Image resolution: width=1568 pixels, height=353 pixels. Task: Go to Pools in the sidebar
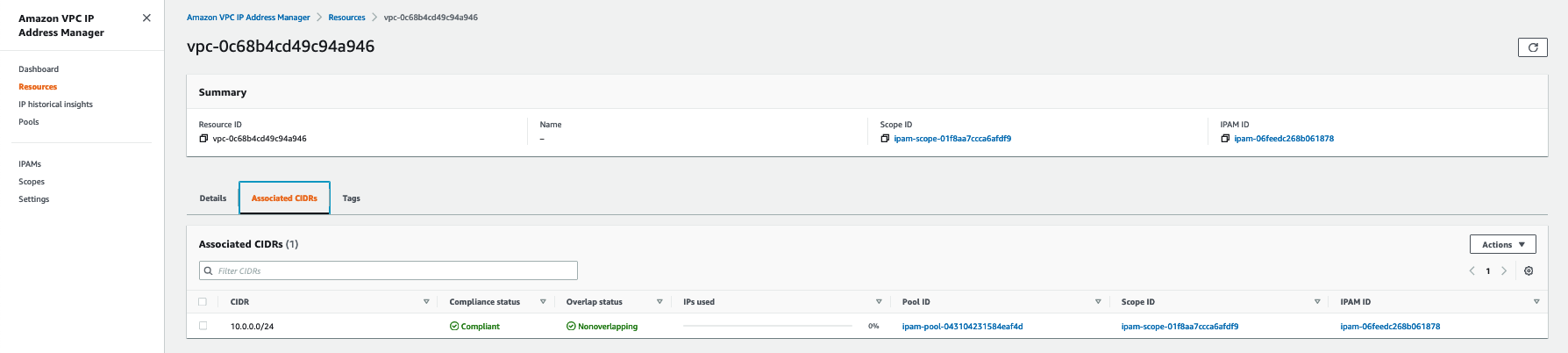(29, 122)
